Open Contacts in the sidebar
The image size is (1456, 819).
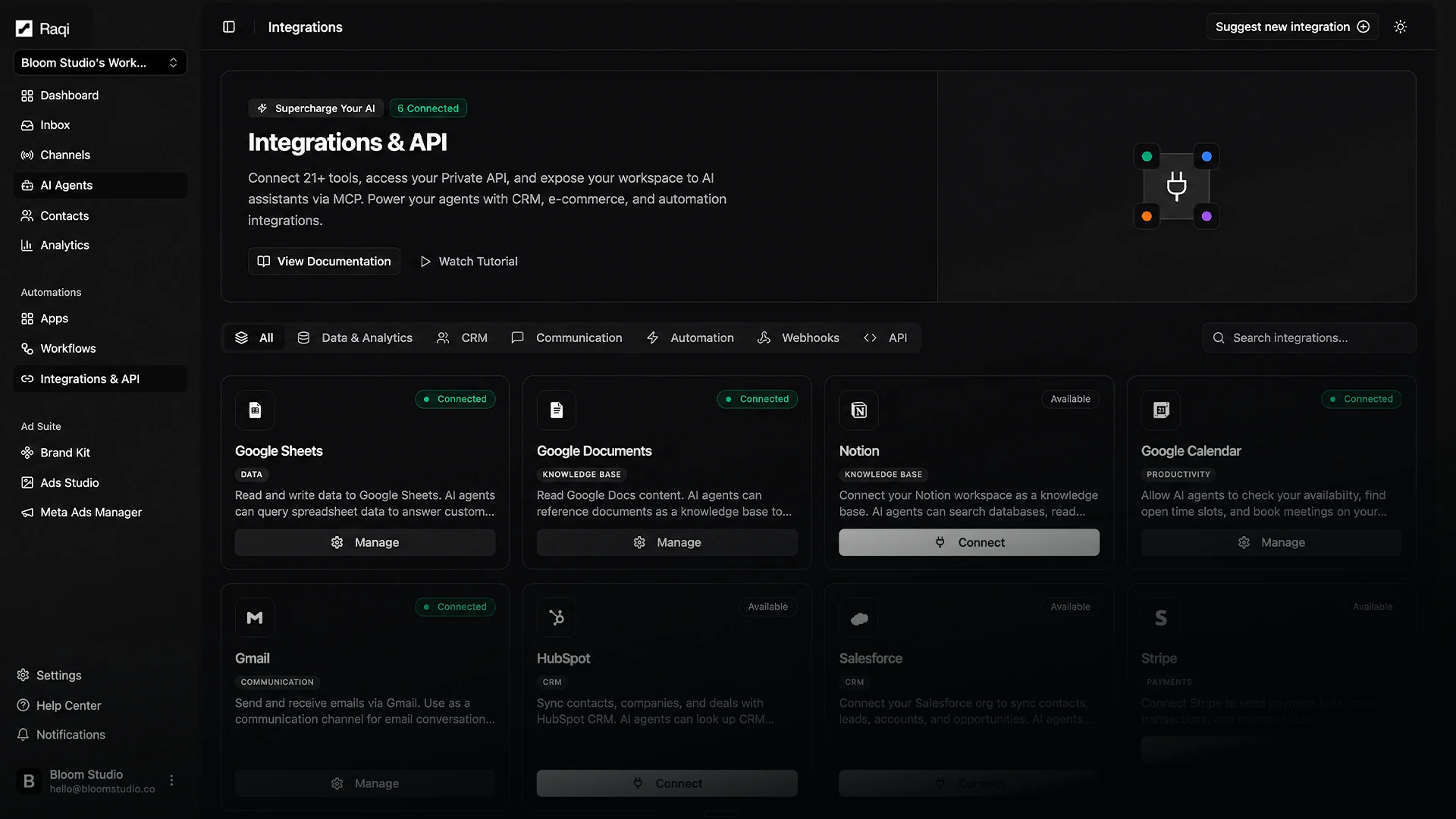pyautogui.click(x=100, y=216)
